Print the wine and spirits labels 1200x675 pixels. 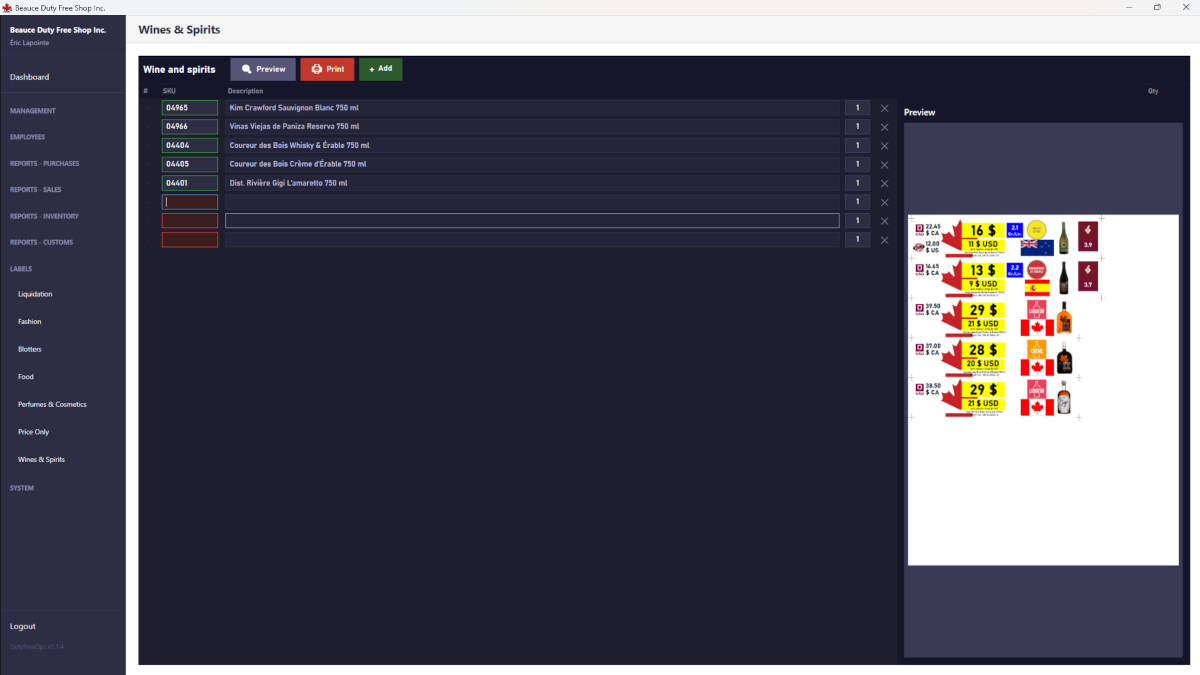coord(327,69)
